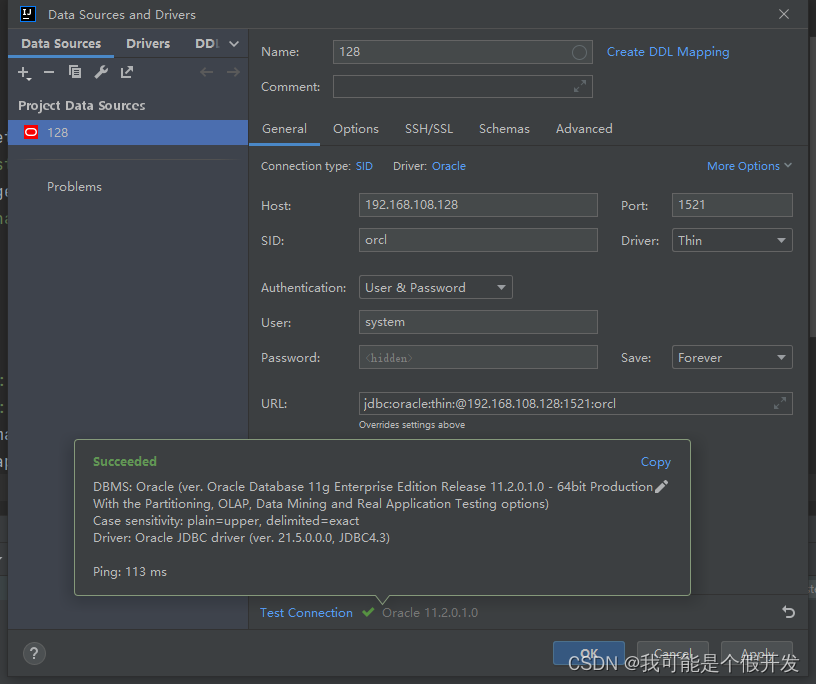Open the Schemas tab
Viewport: 816px width, 684px height.
(x=504, y=129)
